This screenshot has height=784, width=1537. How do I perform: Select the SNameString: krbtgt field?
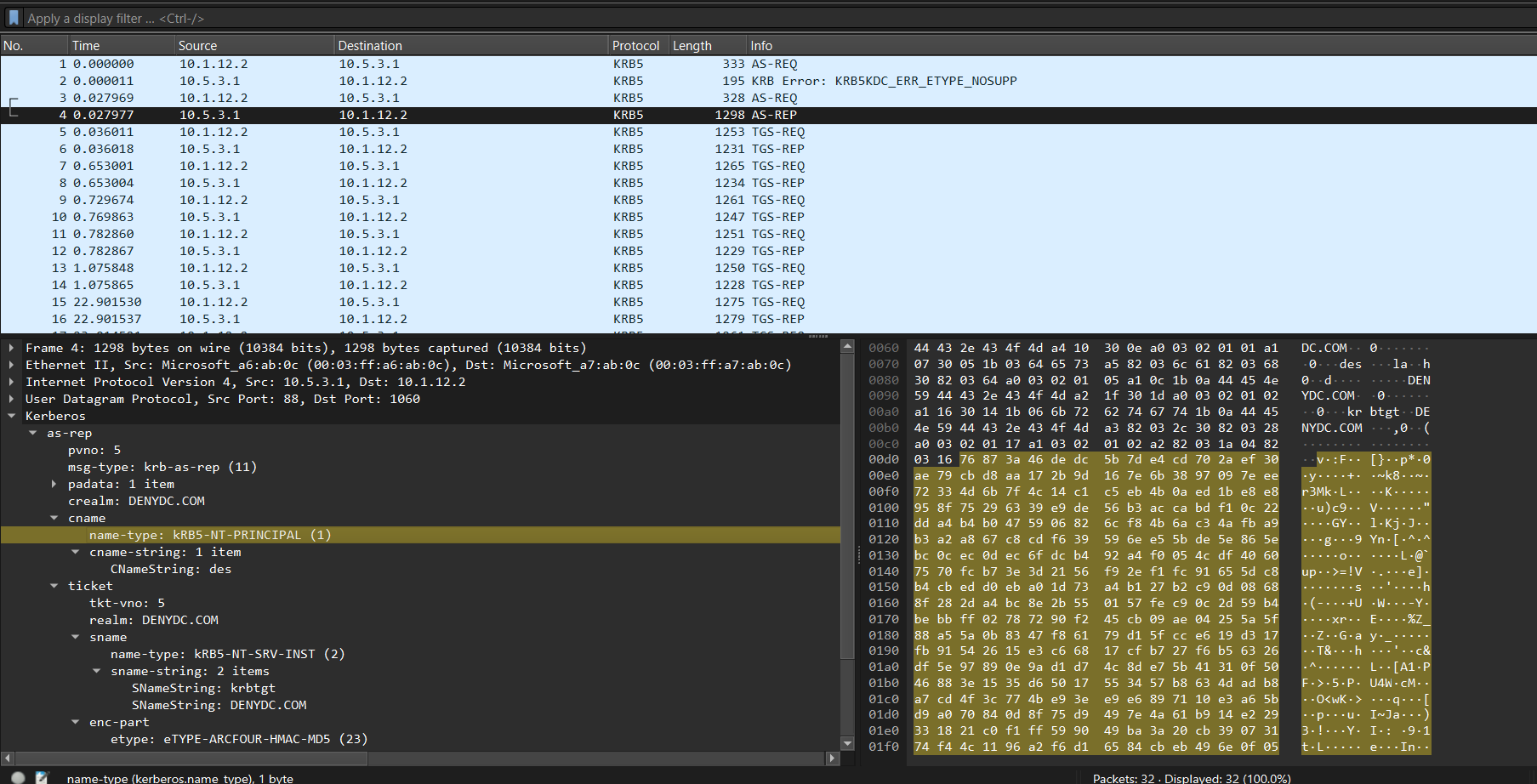(x=203, y=688)
